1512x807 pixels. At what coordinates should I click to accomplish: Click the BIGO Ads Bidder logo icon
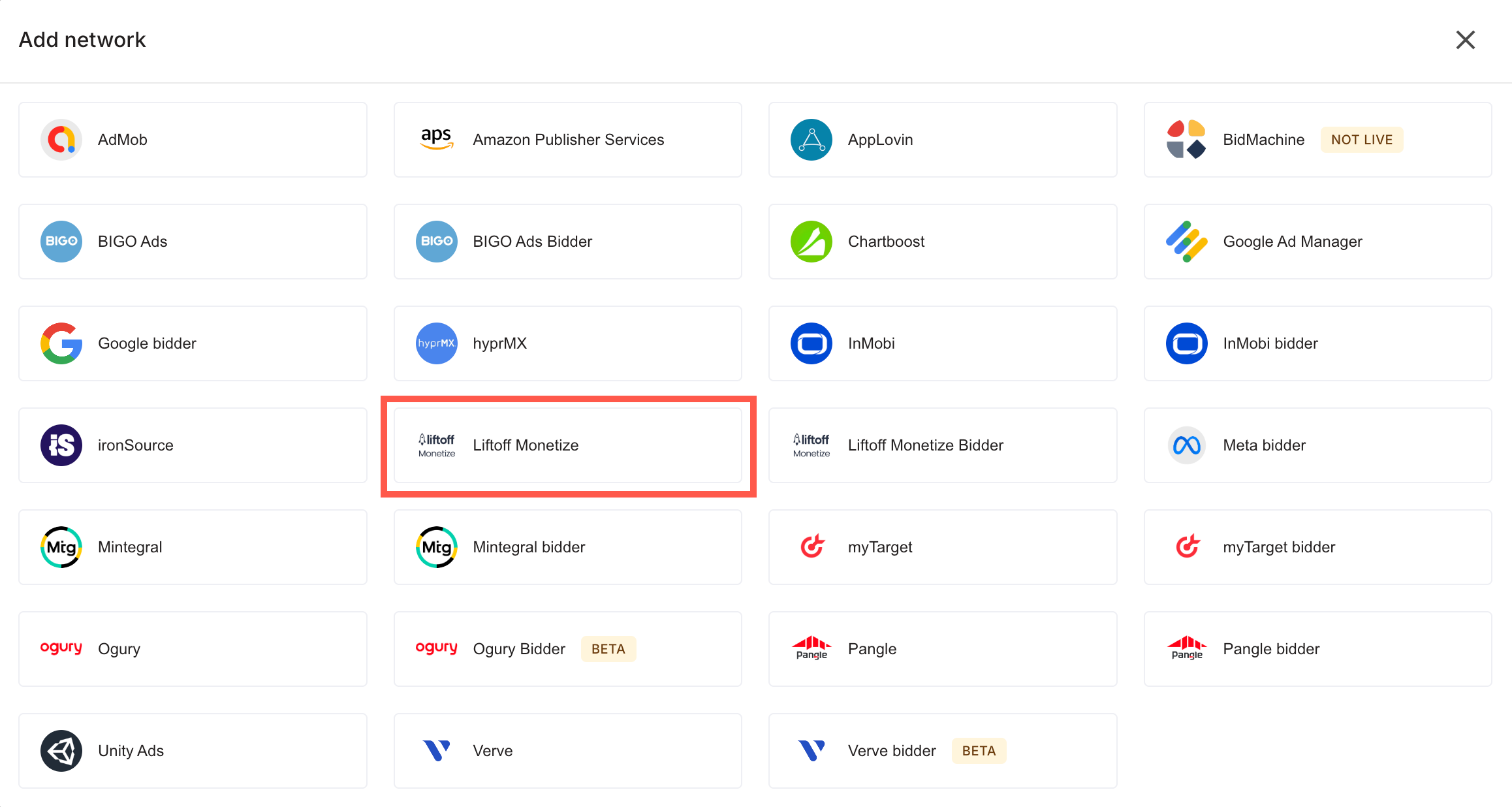[x=437, y=242]
